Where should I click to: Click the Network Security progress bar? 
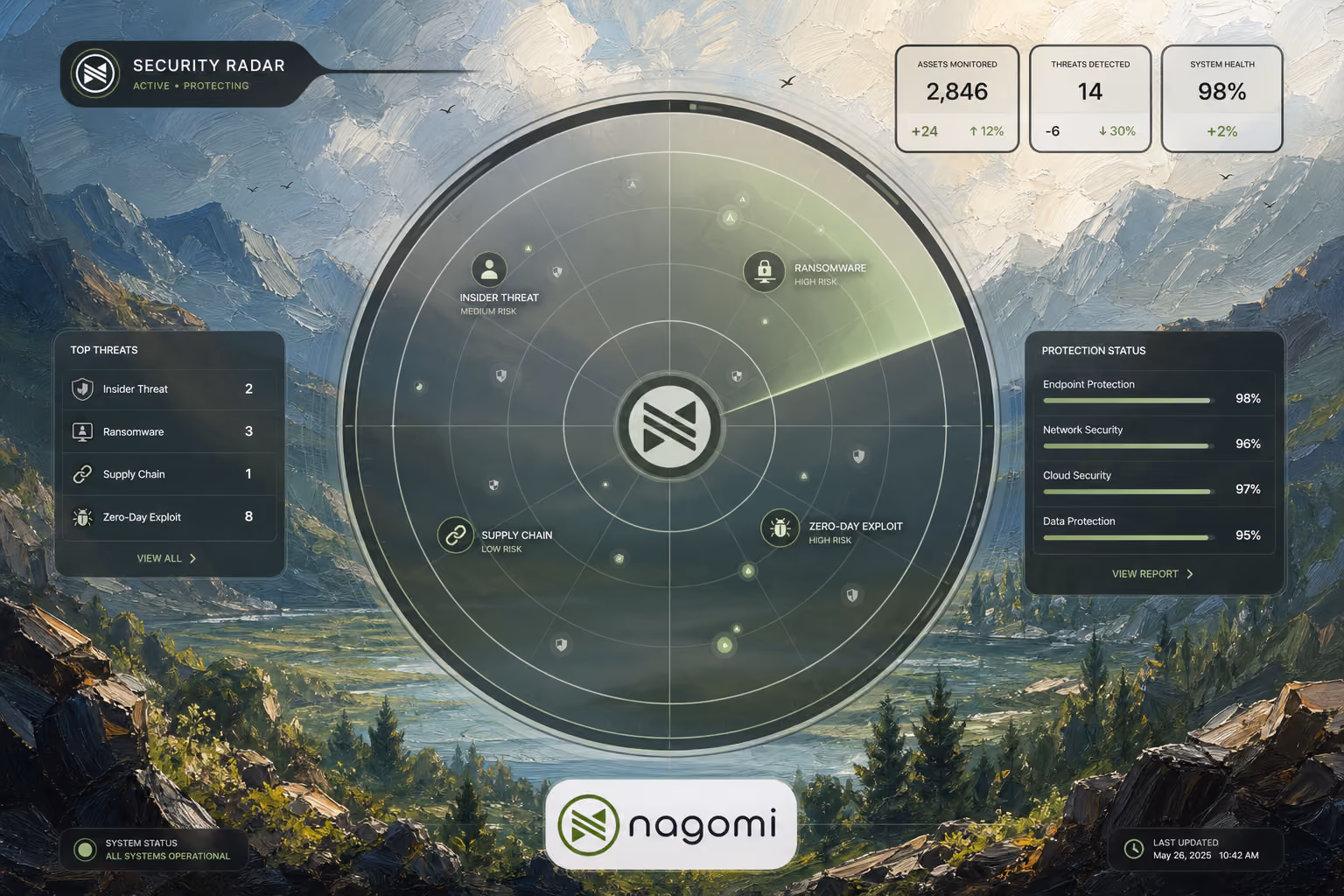(x=1127, y=446)
